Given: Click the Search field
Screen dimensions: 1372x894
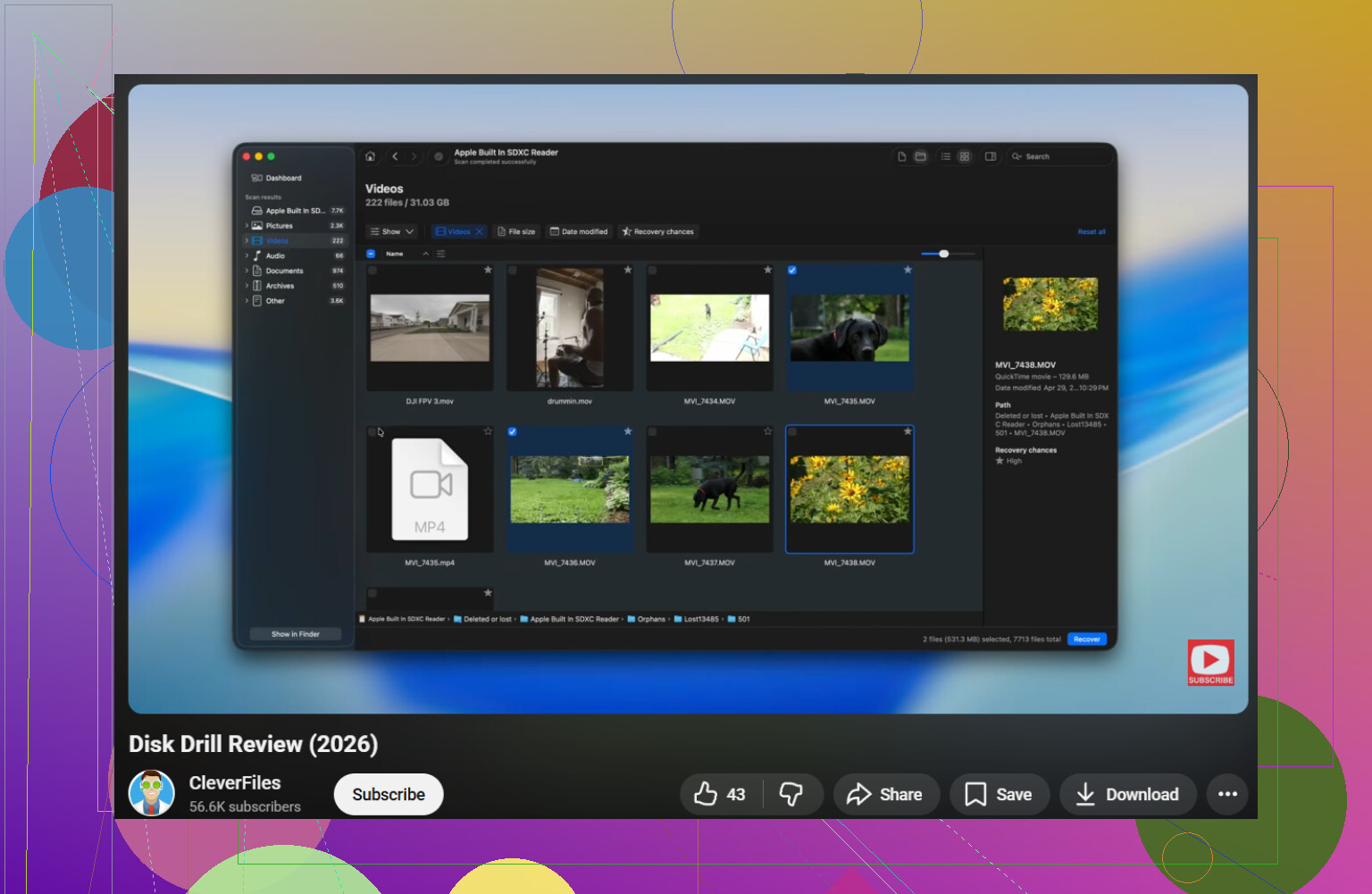Looking at the screenshot, I should pos(1060,156).
